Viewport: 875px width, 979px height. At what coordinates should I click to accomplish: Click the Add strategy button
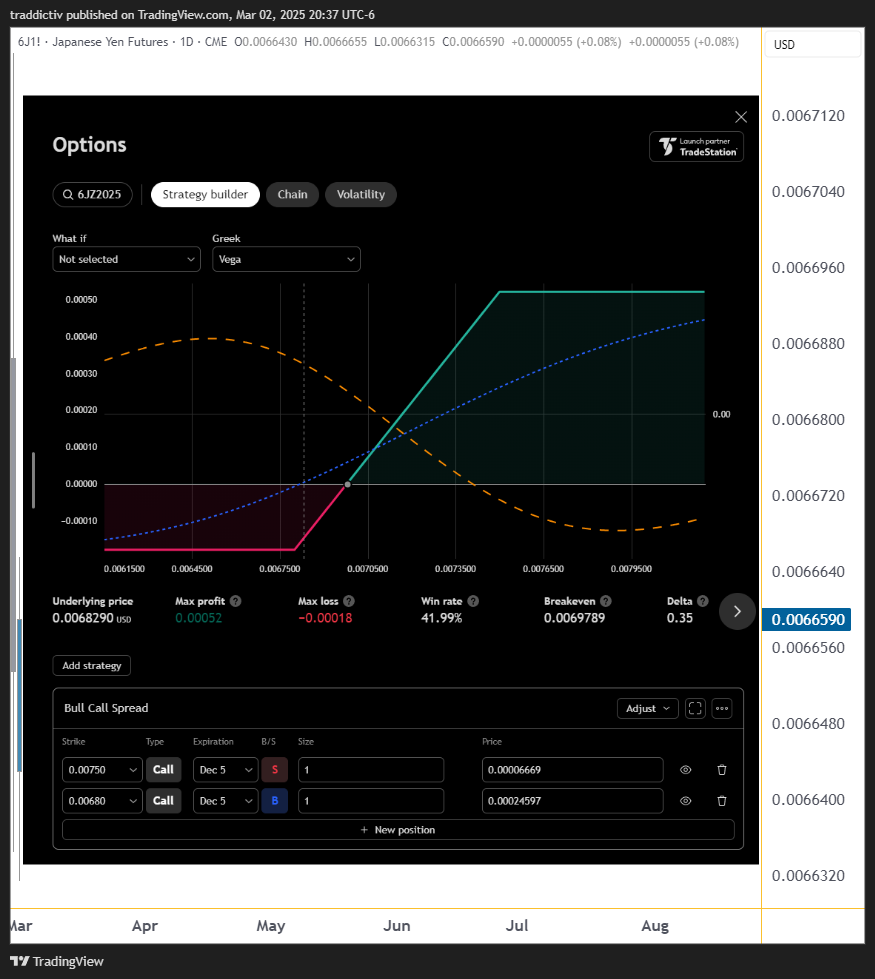point(92,666)
